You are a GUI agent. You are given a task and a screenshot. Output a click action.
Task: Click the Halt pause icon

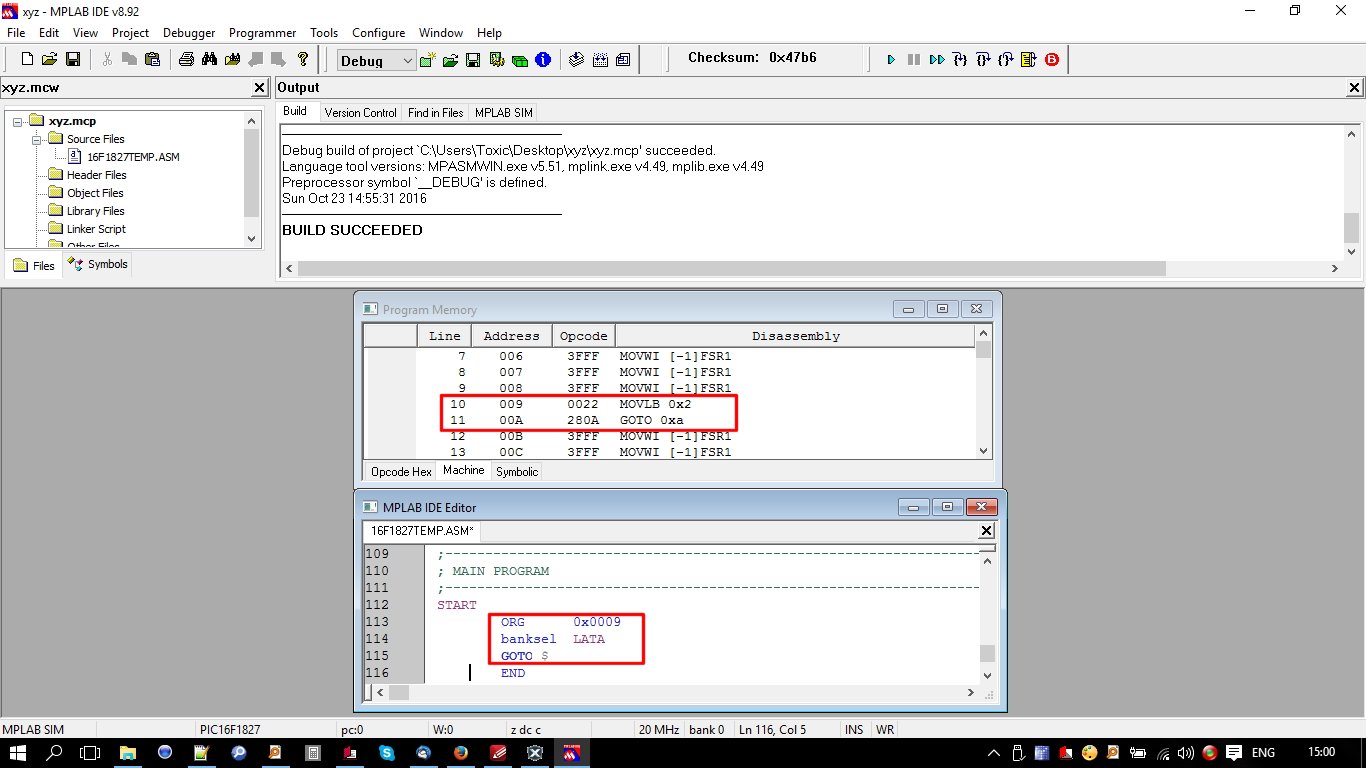click(914, 60)
